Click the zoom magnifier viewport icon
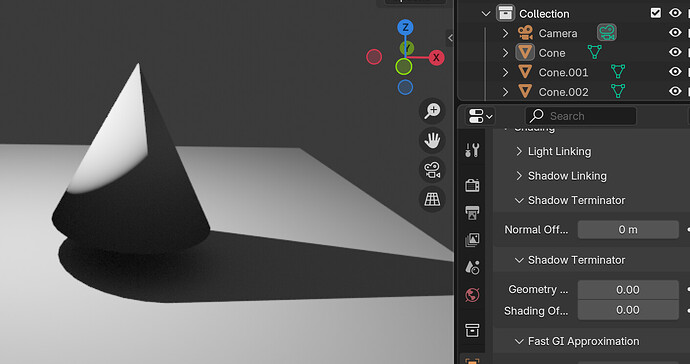 pyautogui.click(x=432, y=111)
